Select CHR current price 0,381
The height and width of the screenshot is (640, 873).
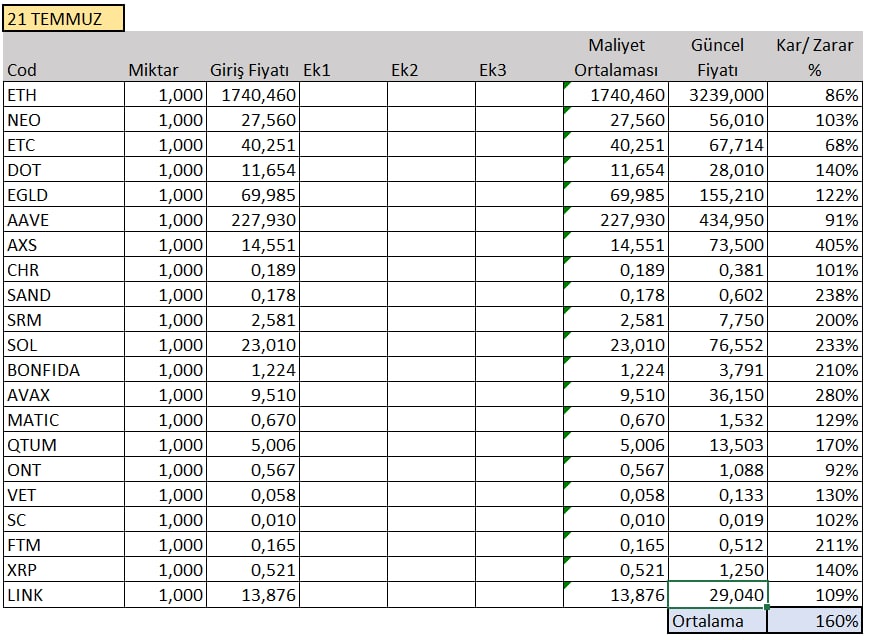[x=718, y=270]
